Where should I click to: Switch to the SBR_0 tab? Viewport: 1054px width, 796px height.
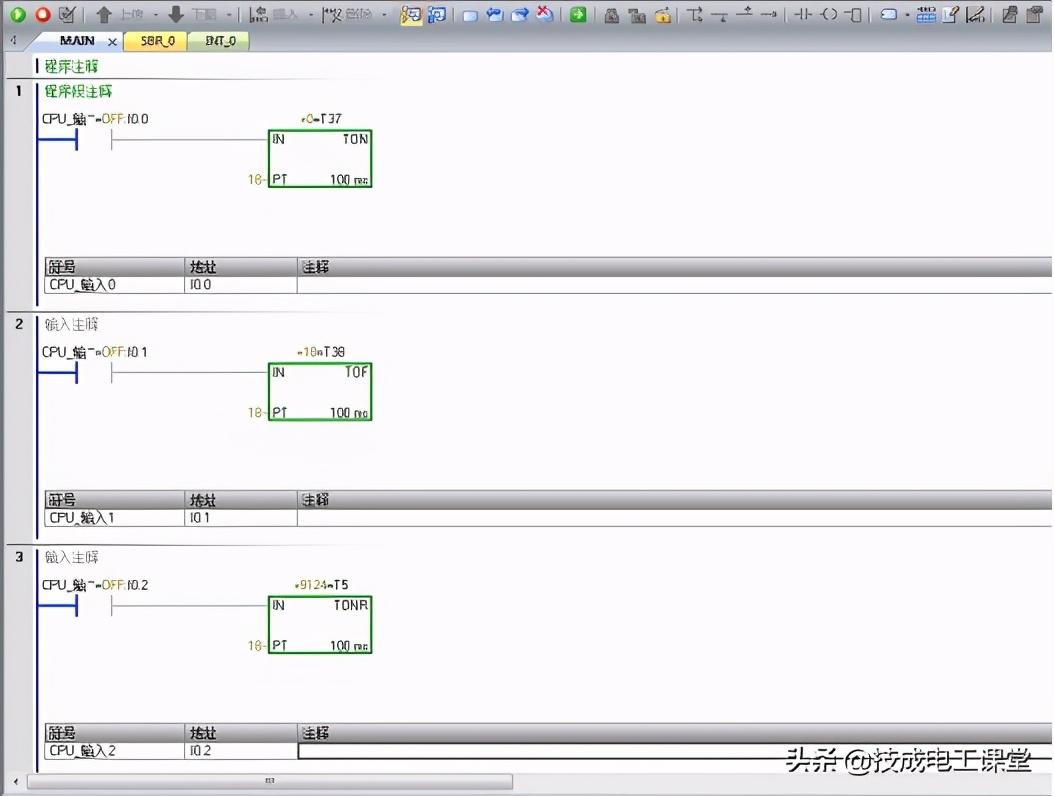click(157, 41)
